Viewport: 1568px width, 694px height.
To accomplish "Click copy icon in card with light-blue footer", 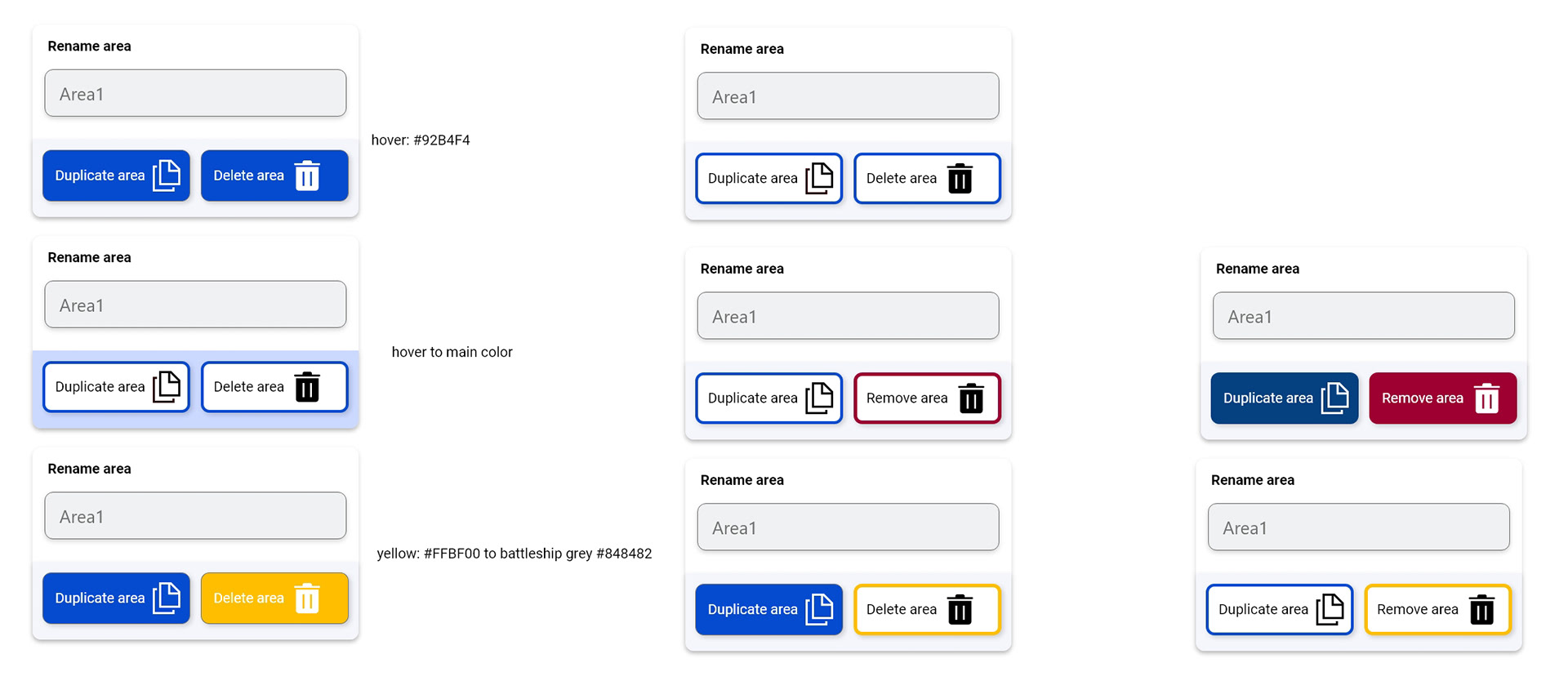I will click(x=167, y=386).
